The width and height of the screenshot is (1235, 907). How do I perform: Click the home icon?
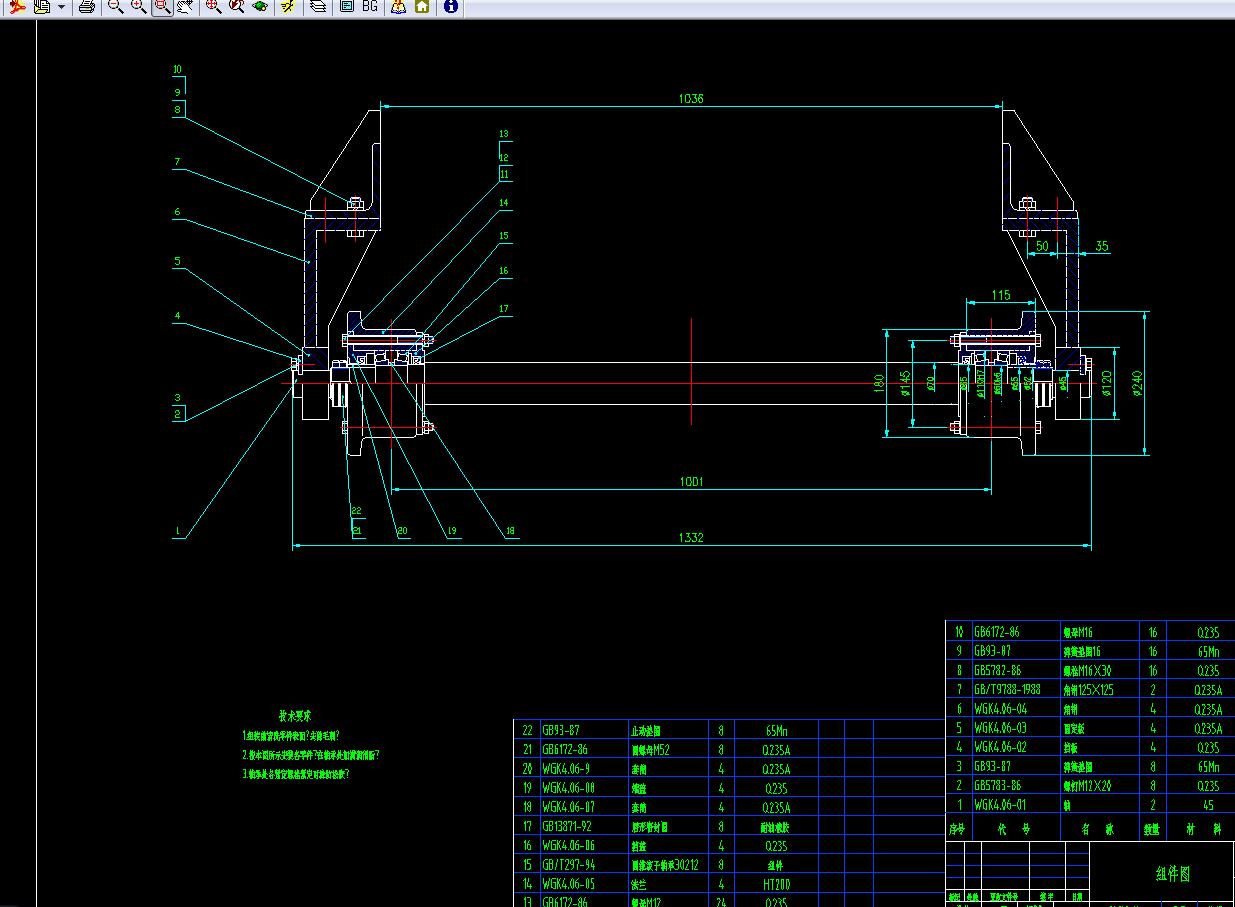[422, 6]
